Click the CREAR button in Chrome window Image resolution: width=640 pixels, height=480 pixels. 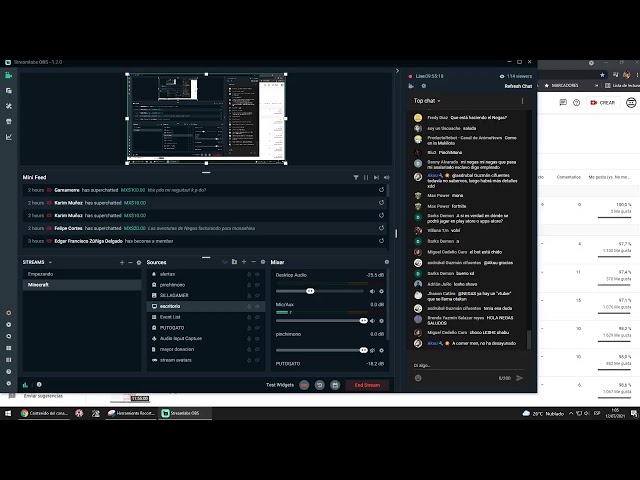(603, 102)
